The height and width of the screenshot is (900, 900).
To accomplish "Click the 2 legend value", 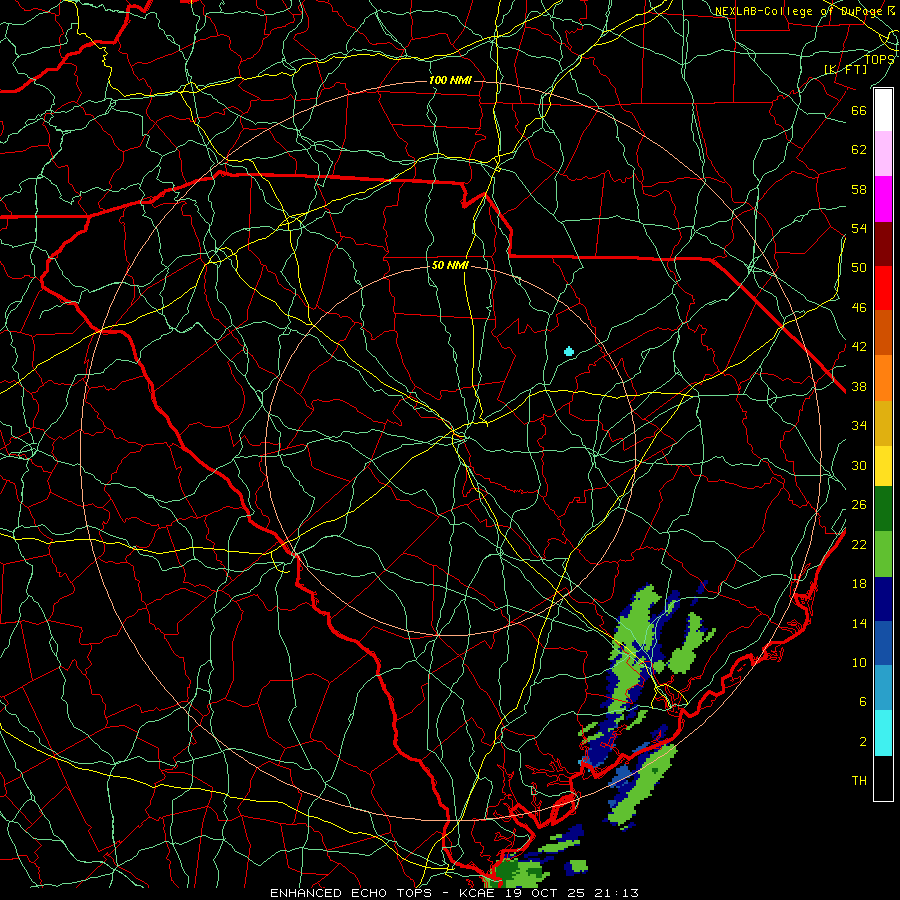I will 863,742.
